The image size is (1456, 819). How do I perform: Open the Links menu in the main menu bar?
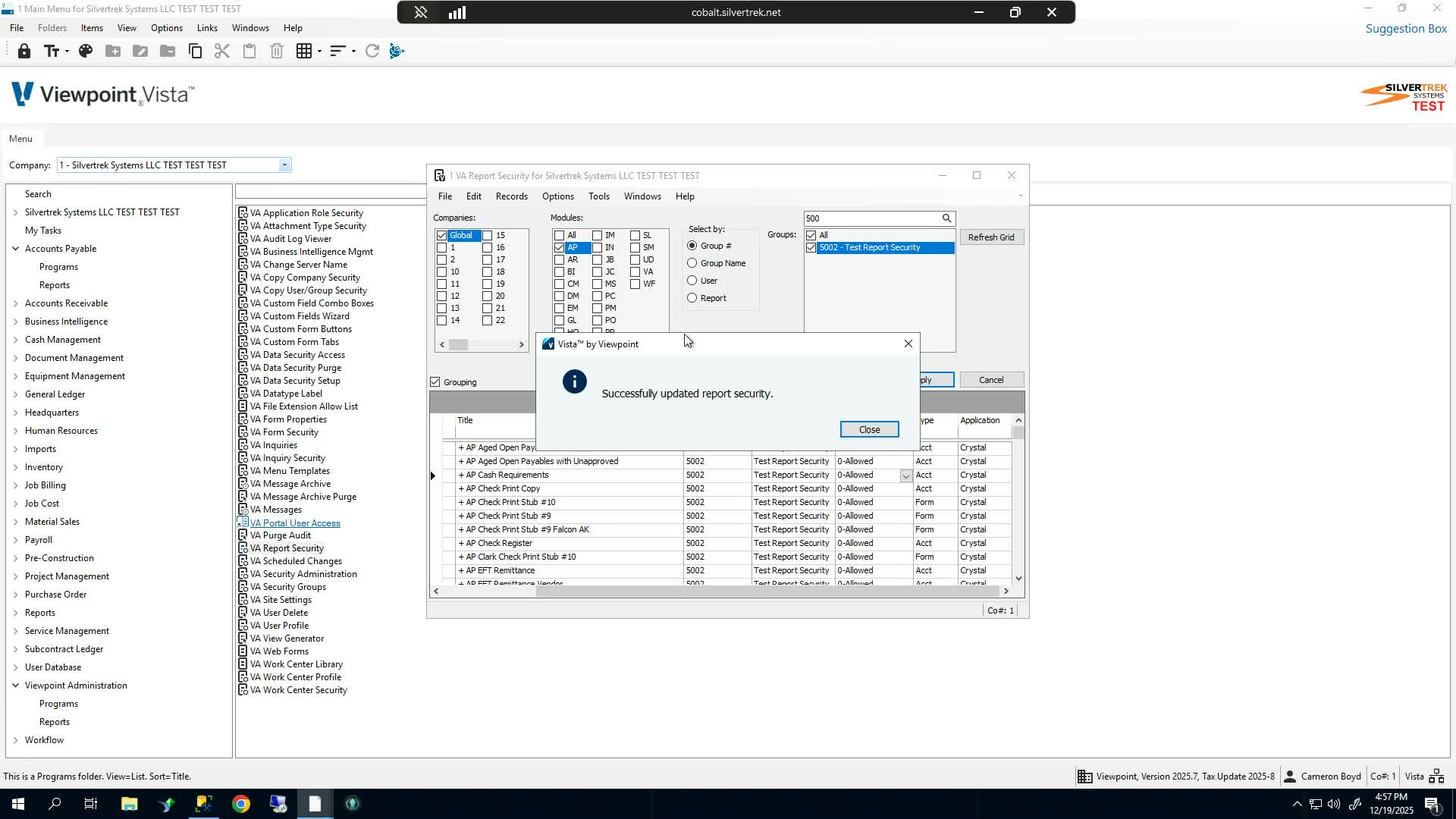(207, 28)
